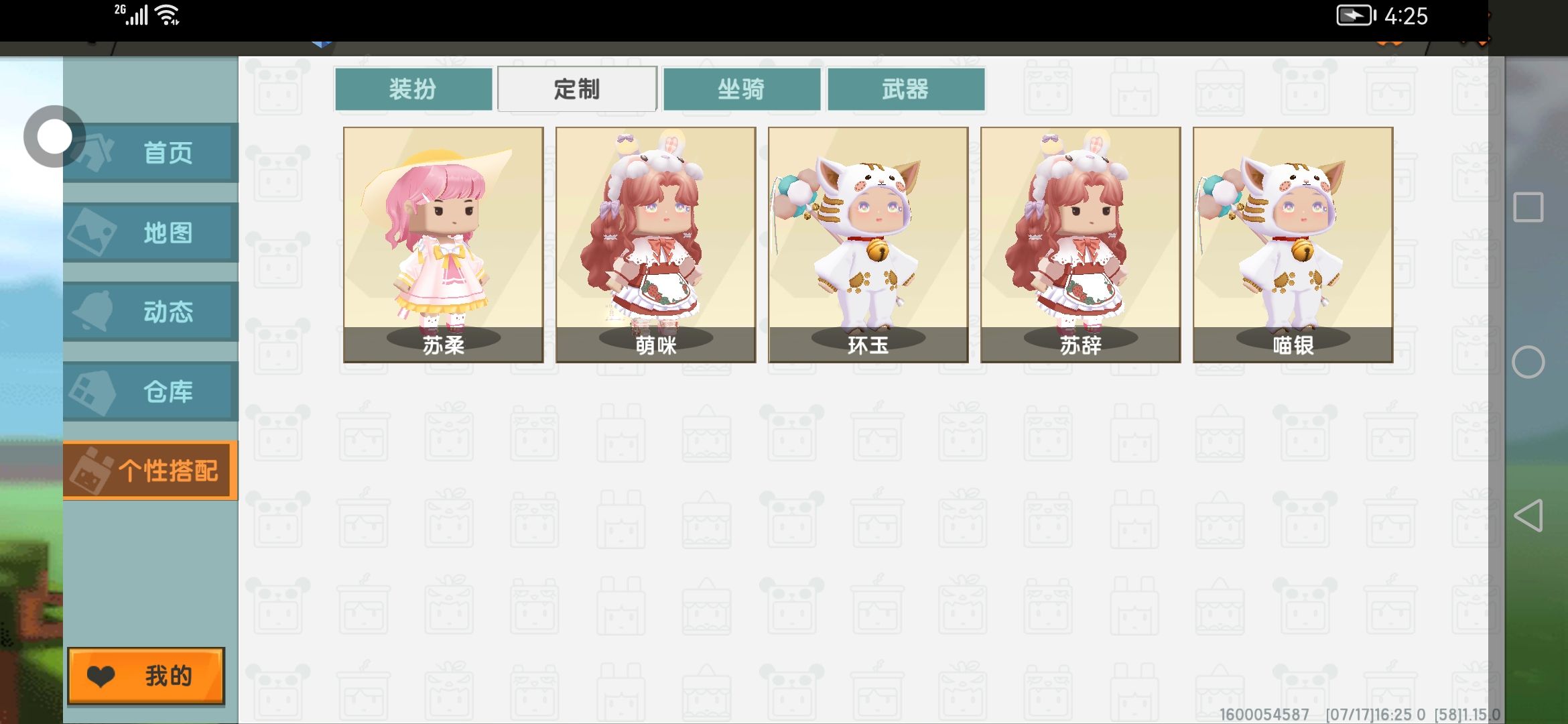Switch to the 装扮 tab

pyautogui.click(x=413, y=89)
